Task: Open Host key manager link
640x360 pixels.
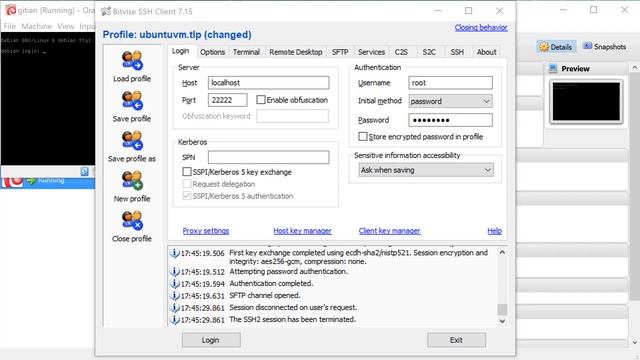Action: (x=302, y=231)
